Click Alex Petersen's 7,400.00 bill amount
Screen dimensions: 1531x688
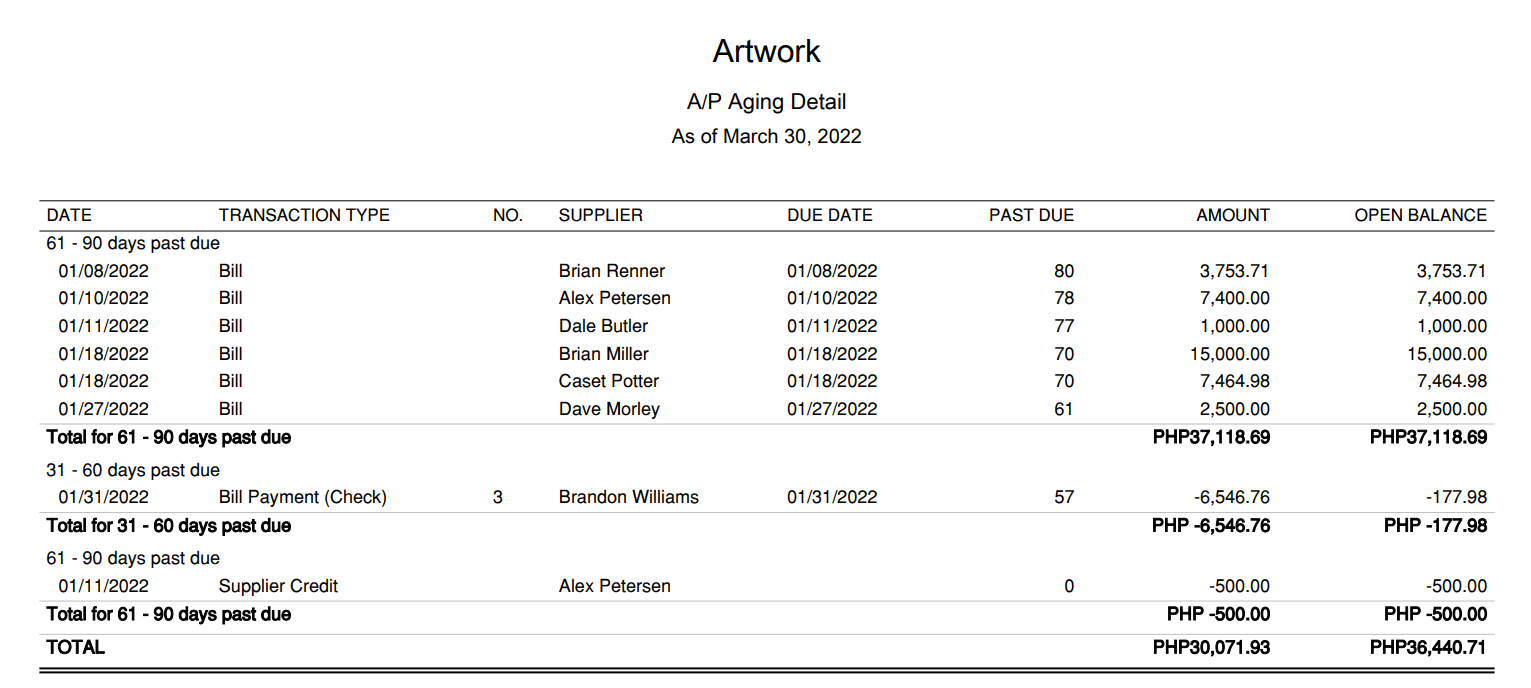(1232, 298)
